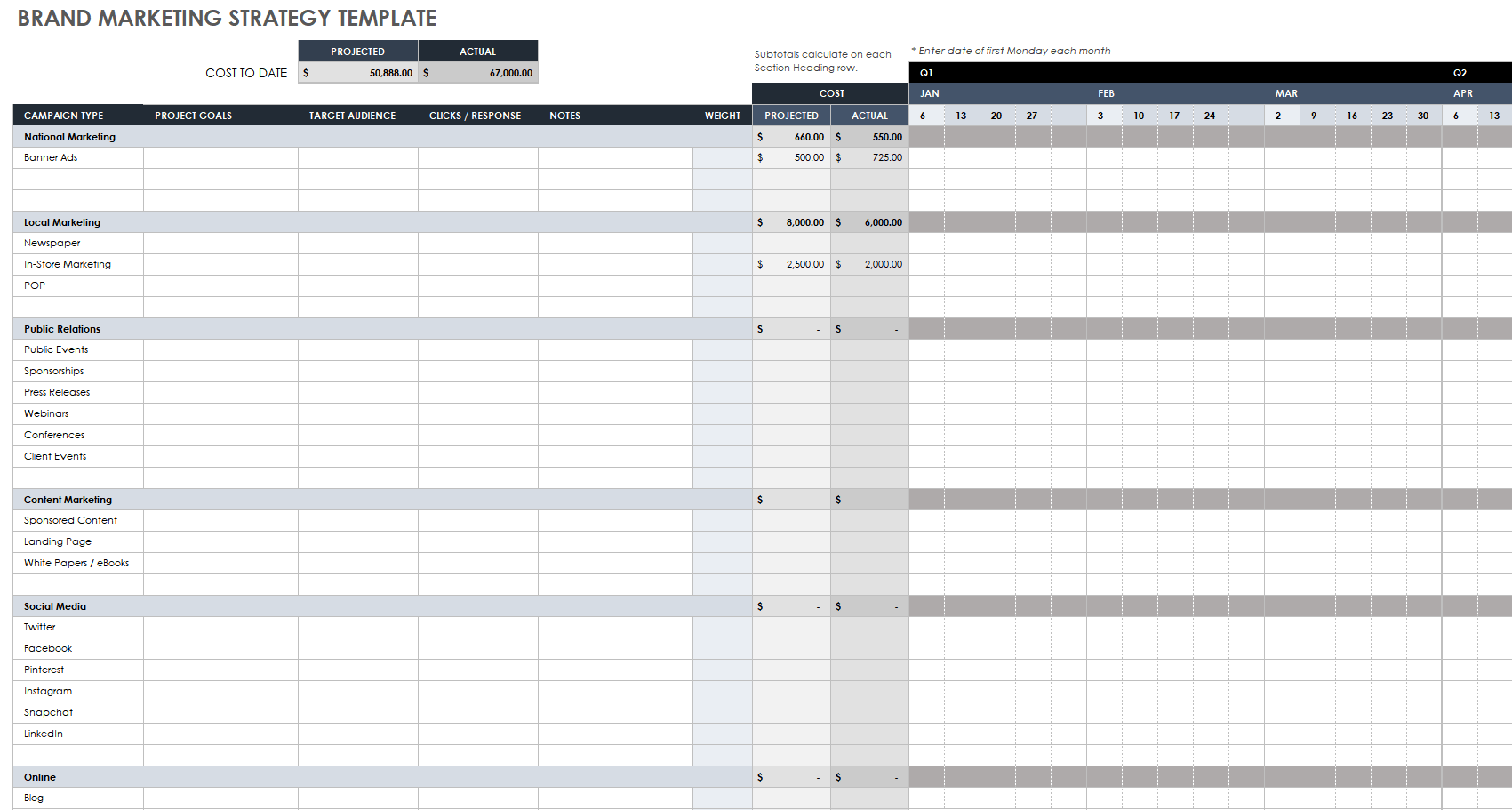Click the Cost To Date label
This screenshot has width=1512, height=810.
point(246,73)
